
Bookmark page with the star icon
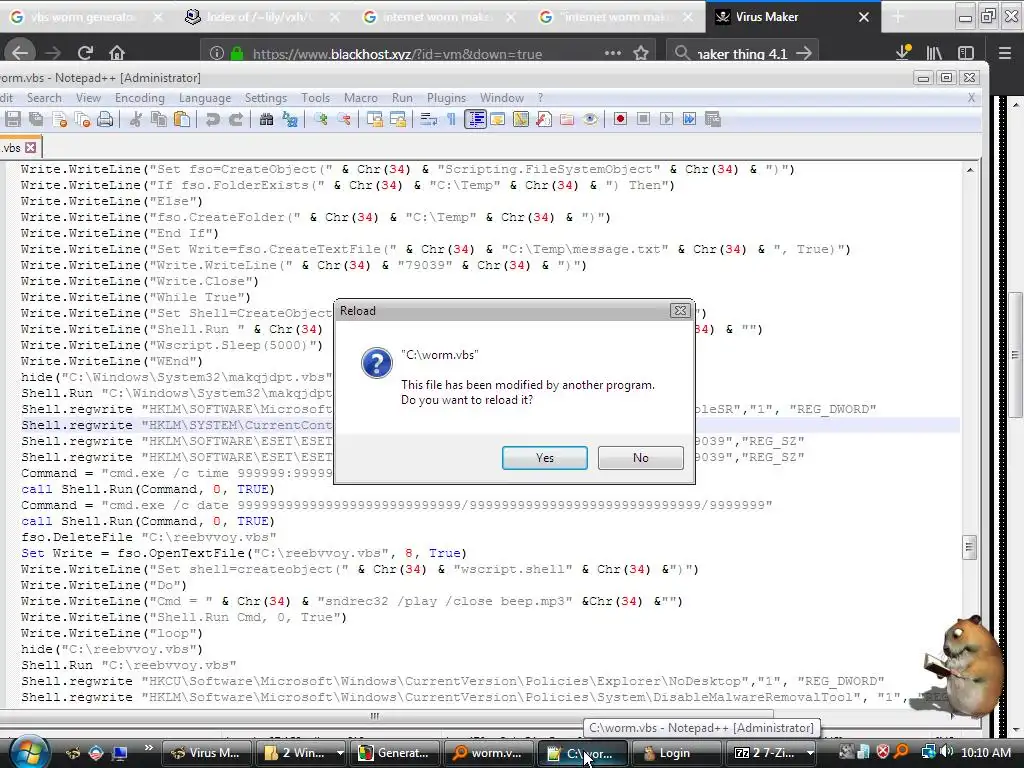[x=641, y=53]
